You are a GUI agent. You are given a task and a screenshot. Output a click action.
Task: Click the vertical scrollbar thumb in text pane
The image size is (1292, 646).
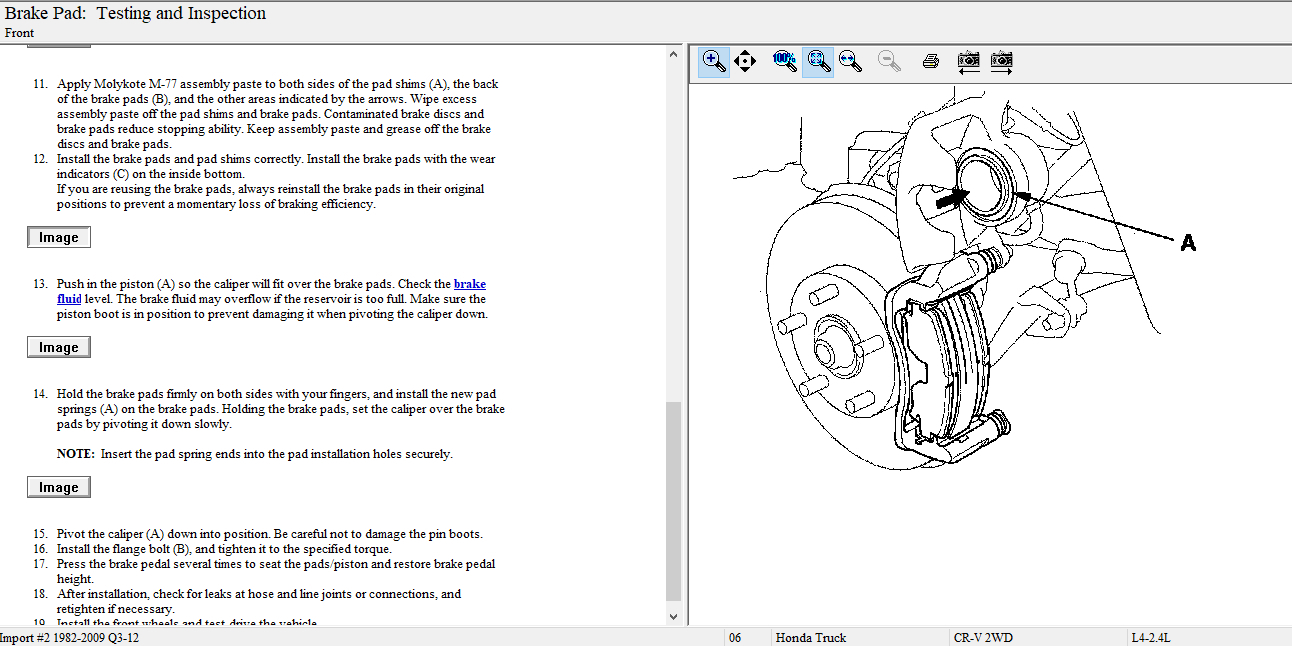click(673, 500)
